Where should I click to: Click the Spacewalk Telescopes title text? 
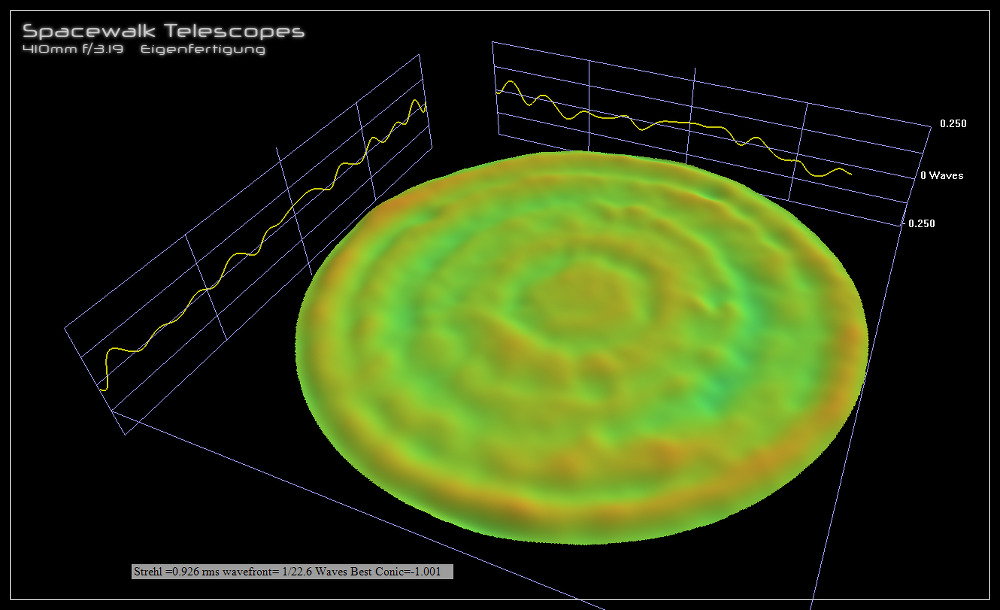(163, 31)
